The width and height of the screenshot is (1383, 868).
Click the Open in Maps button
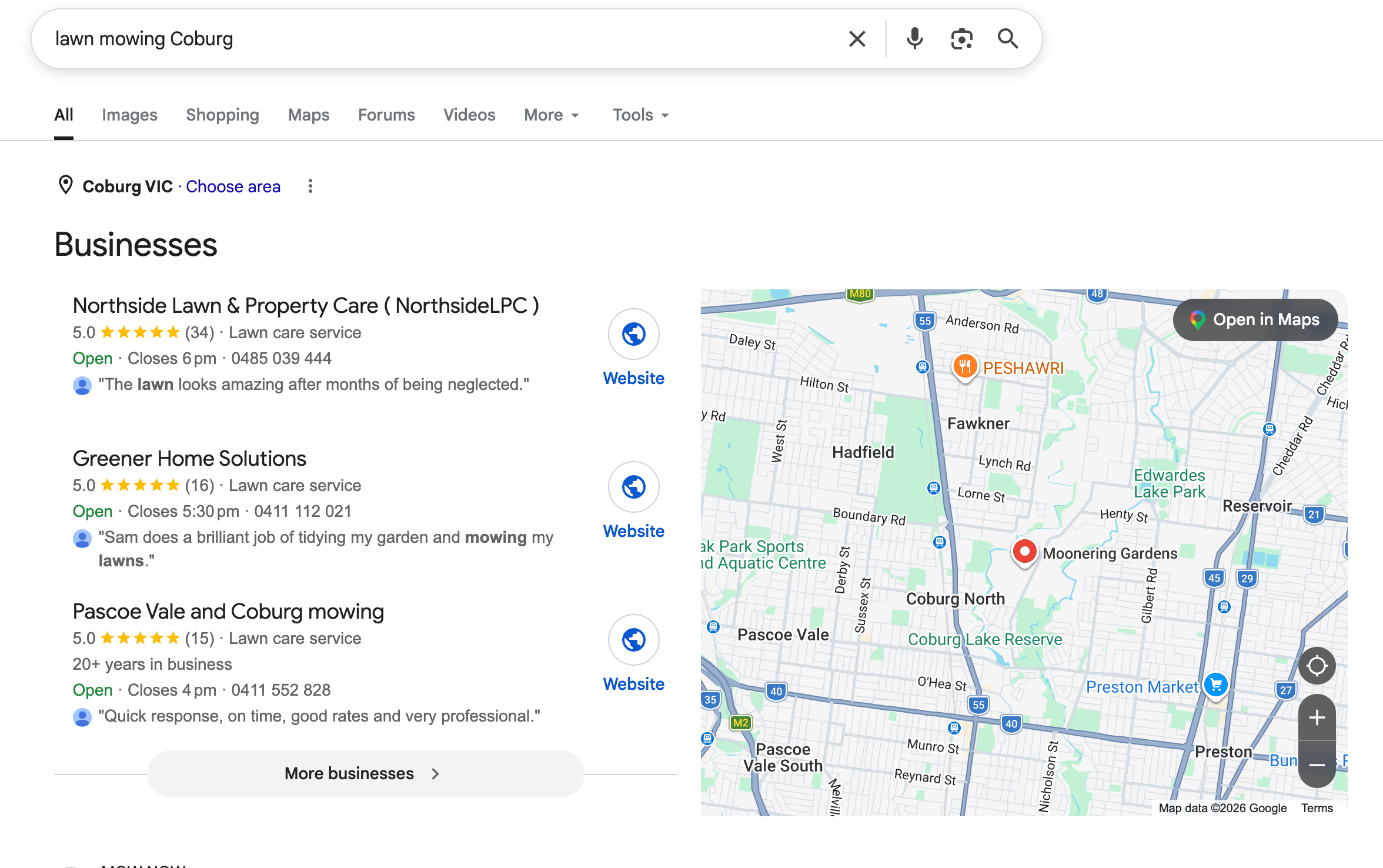(x=1255, y=319)
